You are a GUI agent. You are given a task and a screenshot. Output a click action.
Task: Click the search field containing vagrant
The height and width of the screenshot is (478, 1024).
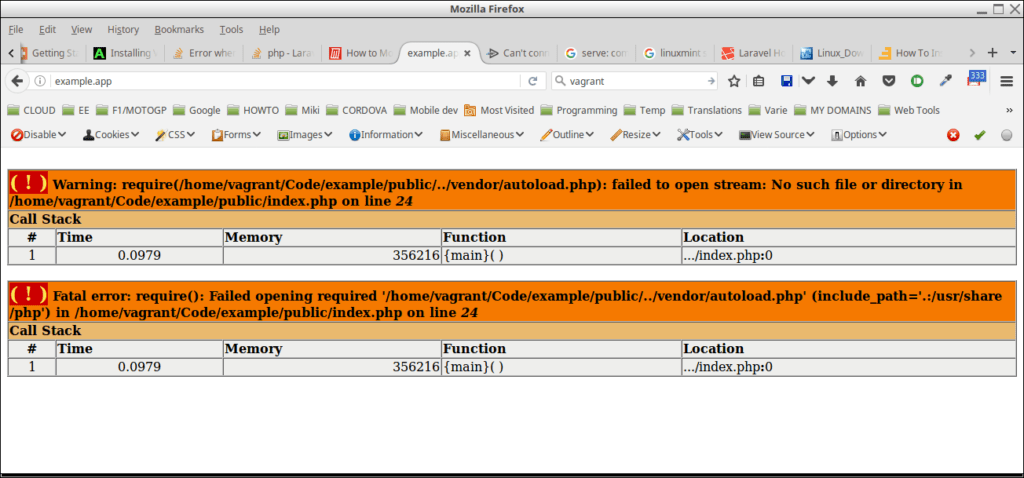coord(632,81)
